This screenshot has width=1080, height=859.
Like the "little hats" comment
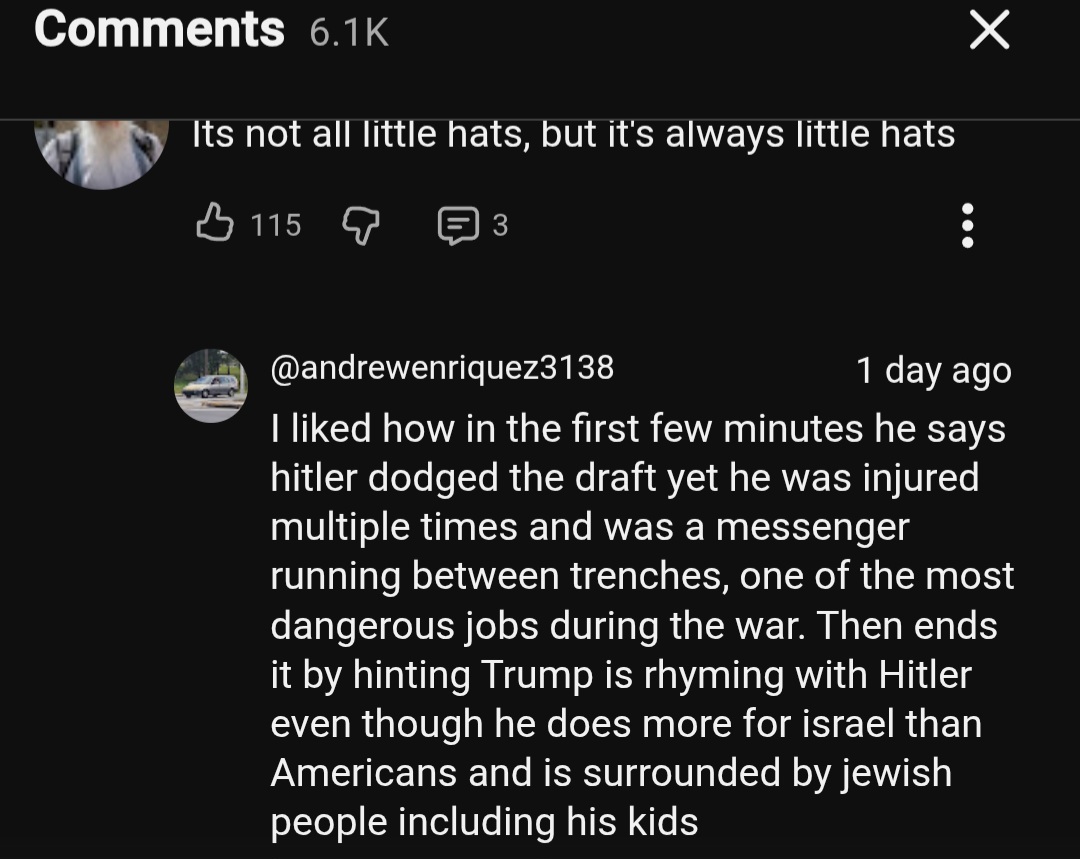211,224
